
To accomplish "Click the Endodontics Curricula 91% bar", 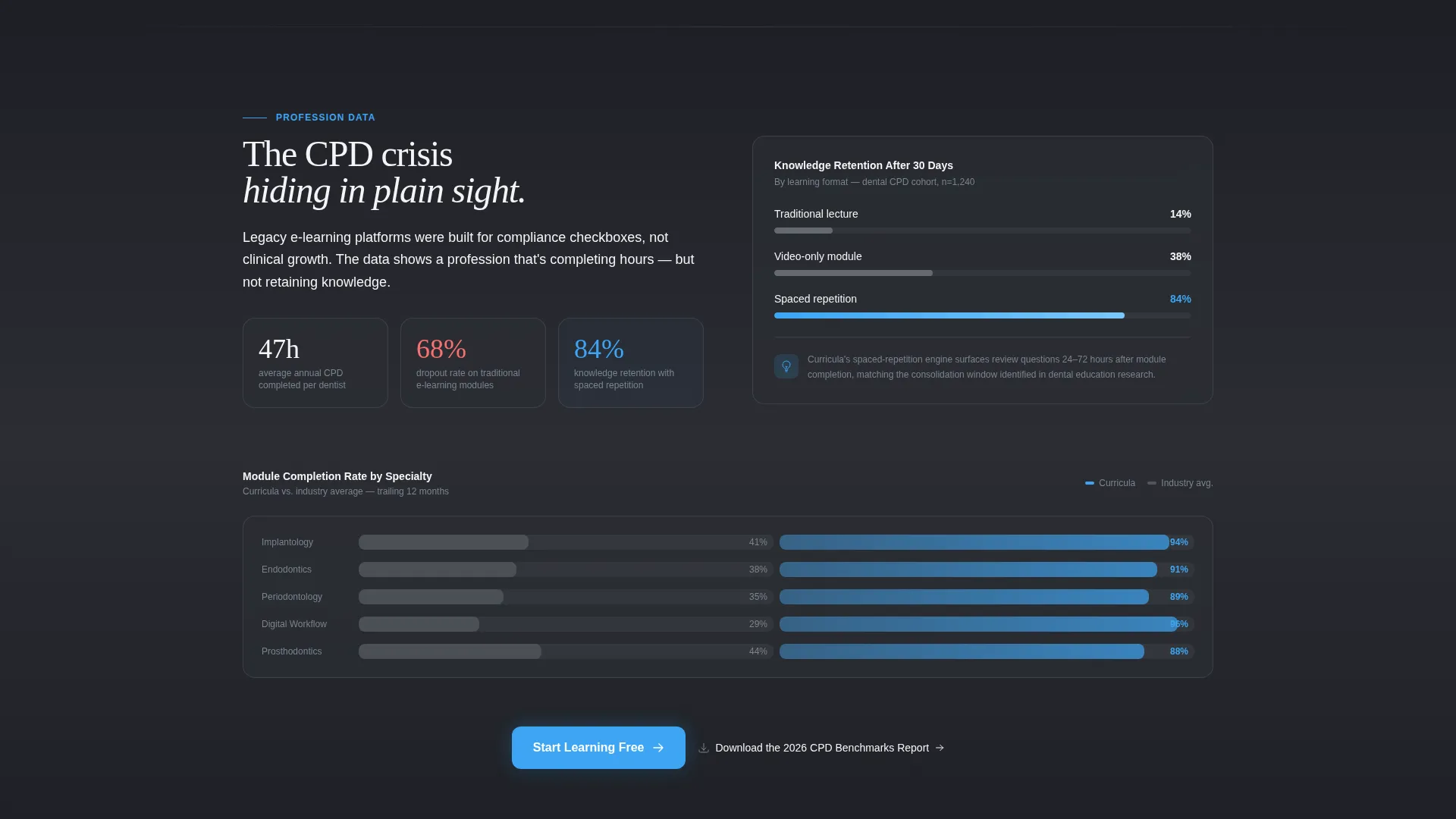I will pos(987,570).
